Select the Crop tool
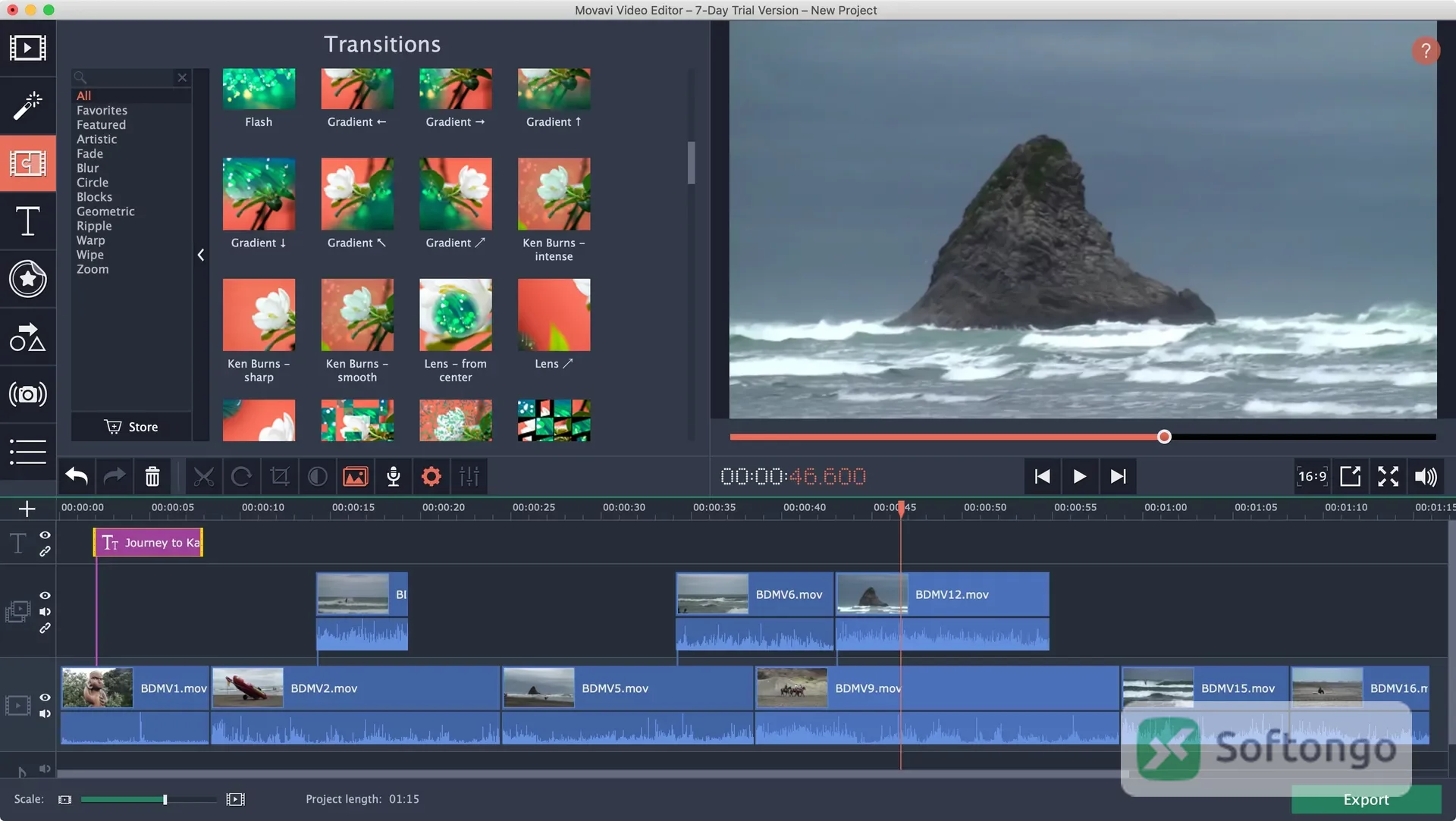 pyautogui.click(x=279, y=476)
